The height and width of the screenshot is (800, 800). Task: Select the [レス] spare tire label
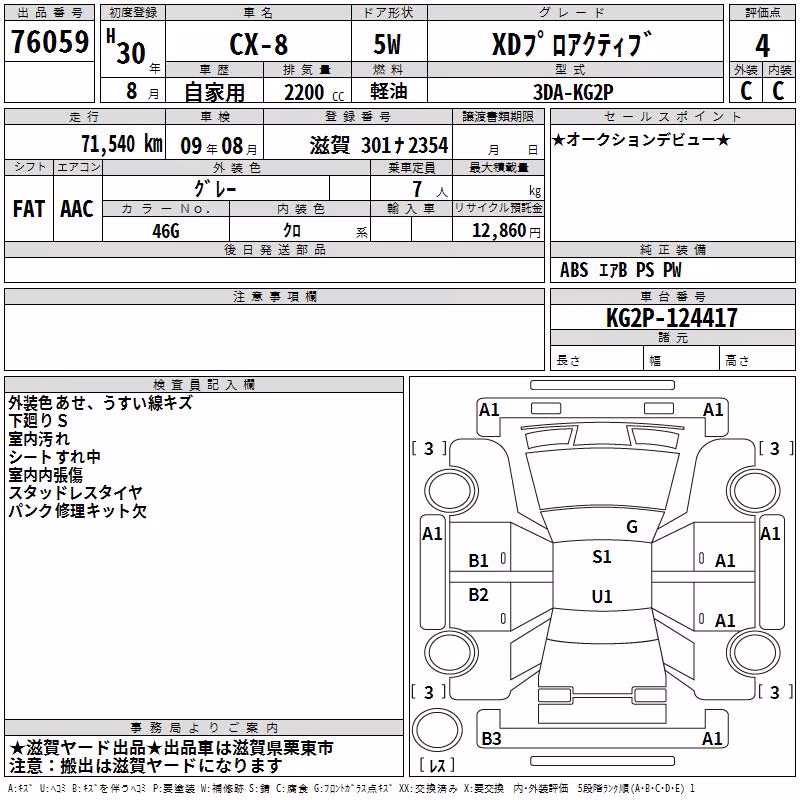click(437, 765)
